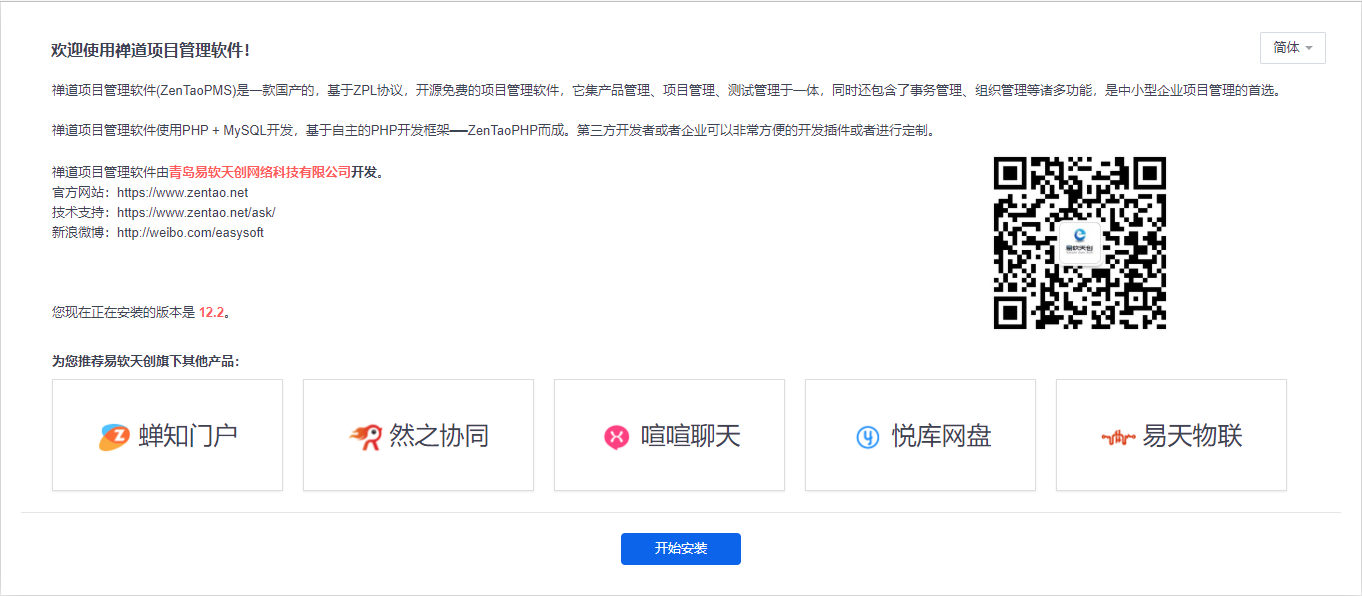
Task: Click the red version number 12.2
Action: [211, 312]
